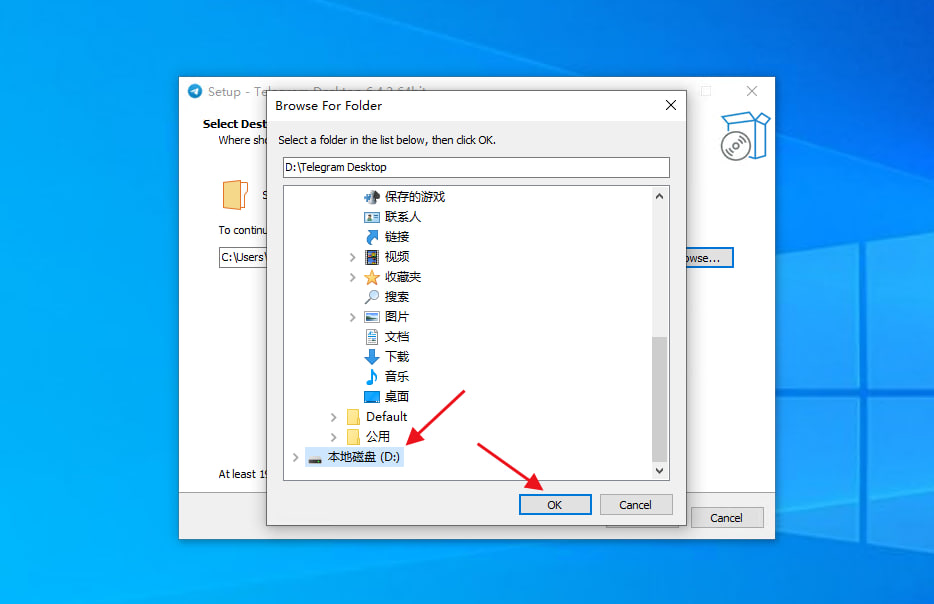Expand the 公用 folder node

pyautogui.click(x=334, y=437)
